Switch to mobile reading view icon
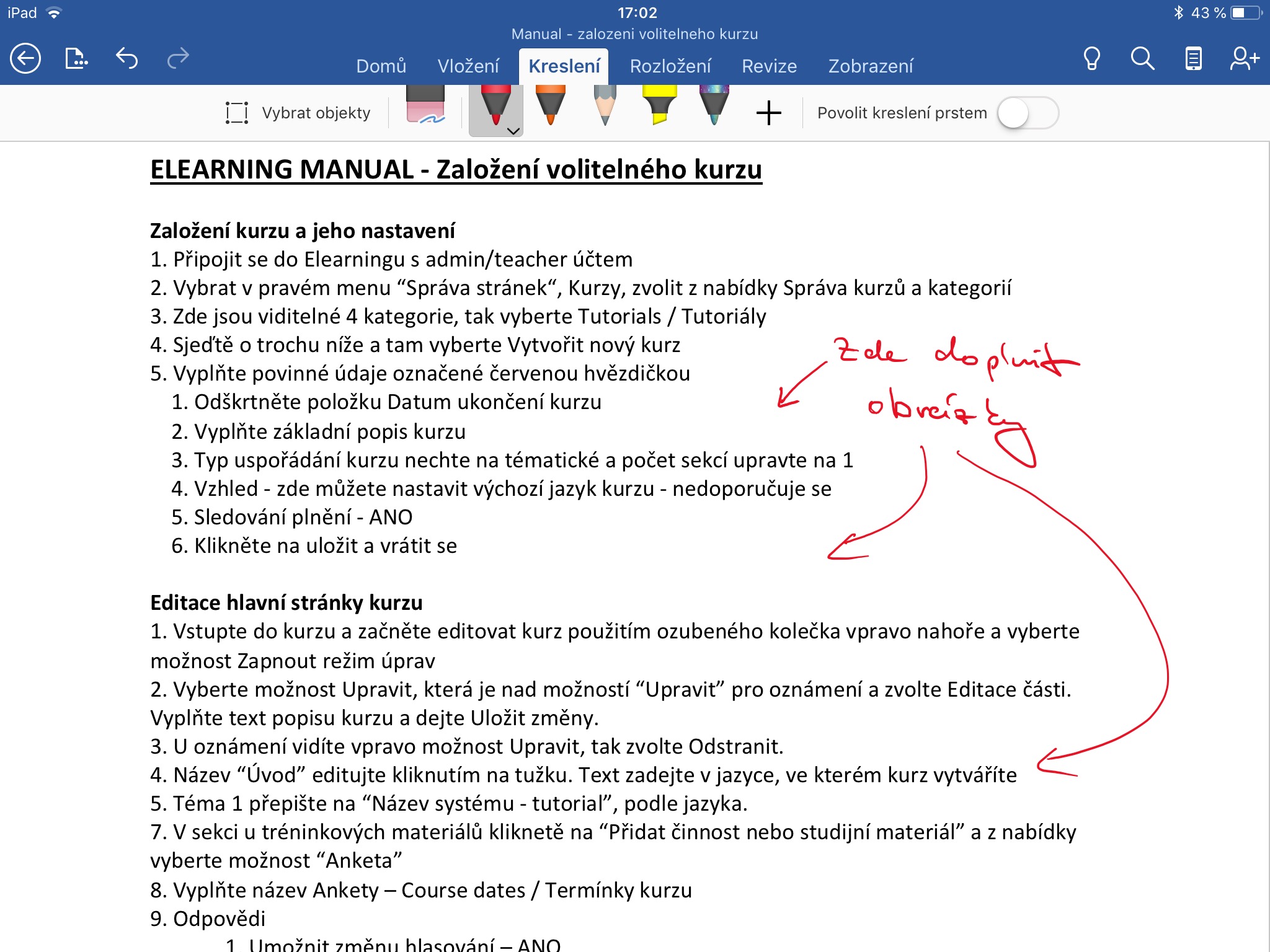Viewport: 1270px width, 952px height. (1193, 59)
